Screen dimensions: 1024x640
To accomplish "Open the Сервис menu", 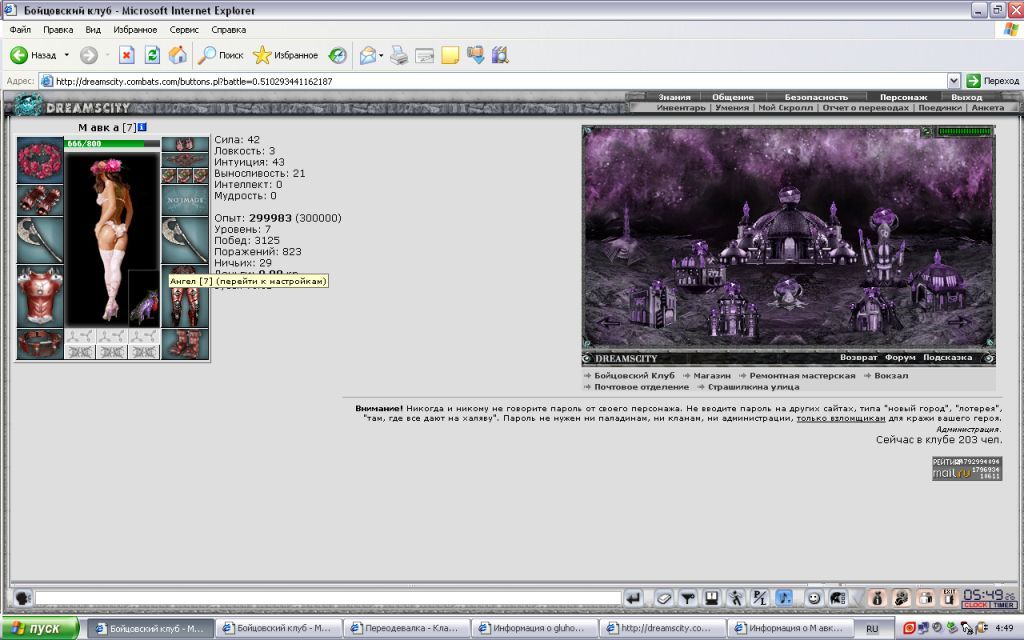I will tap(184, 29).
